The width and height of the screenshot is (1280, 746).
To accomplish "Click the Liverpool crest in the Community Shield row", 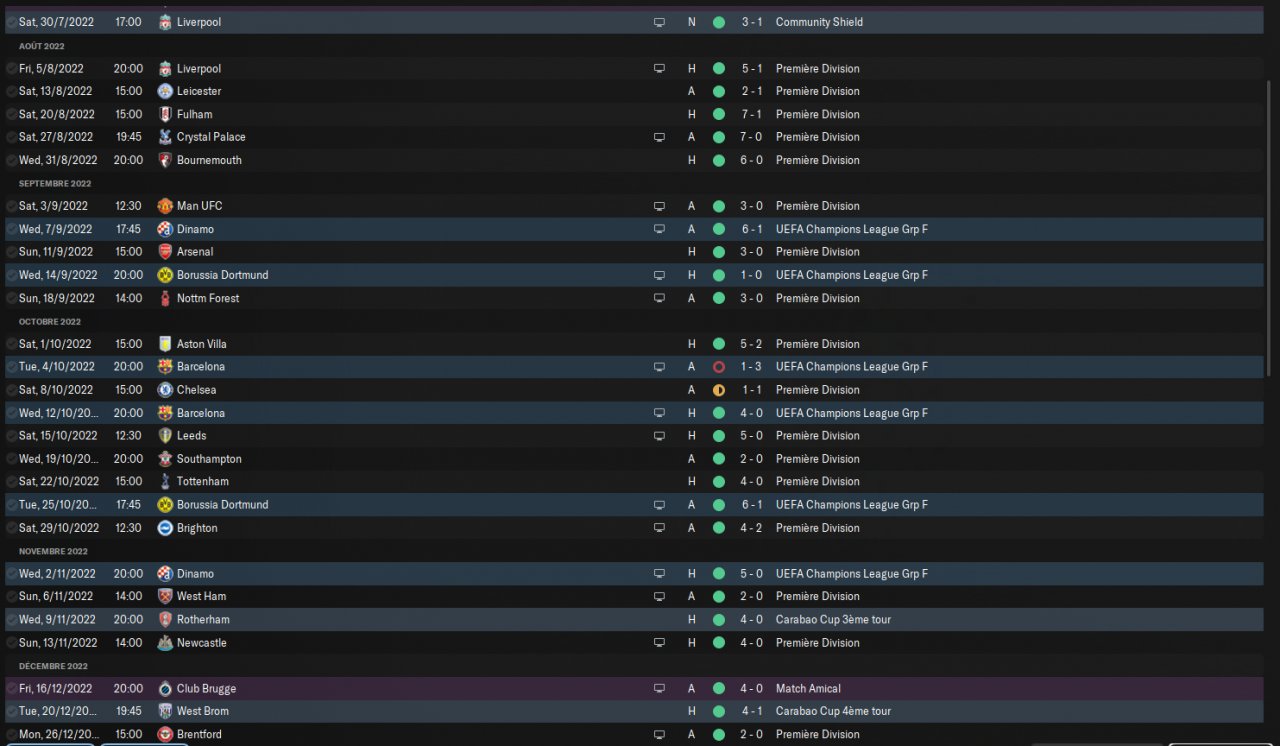I will point(165,22).
